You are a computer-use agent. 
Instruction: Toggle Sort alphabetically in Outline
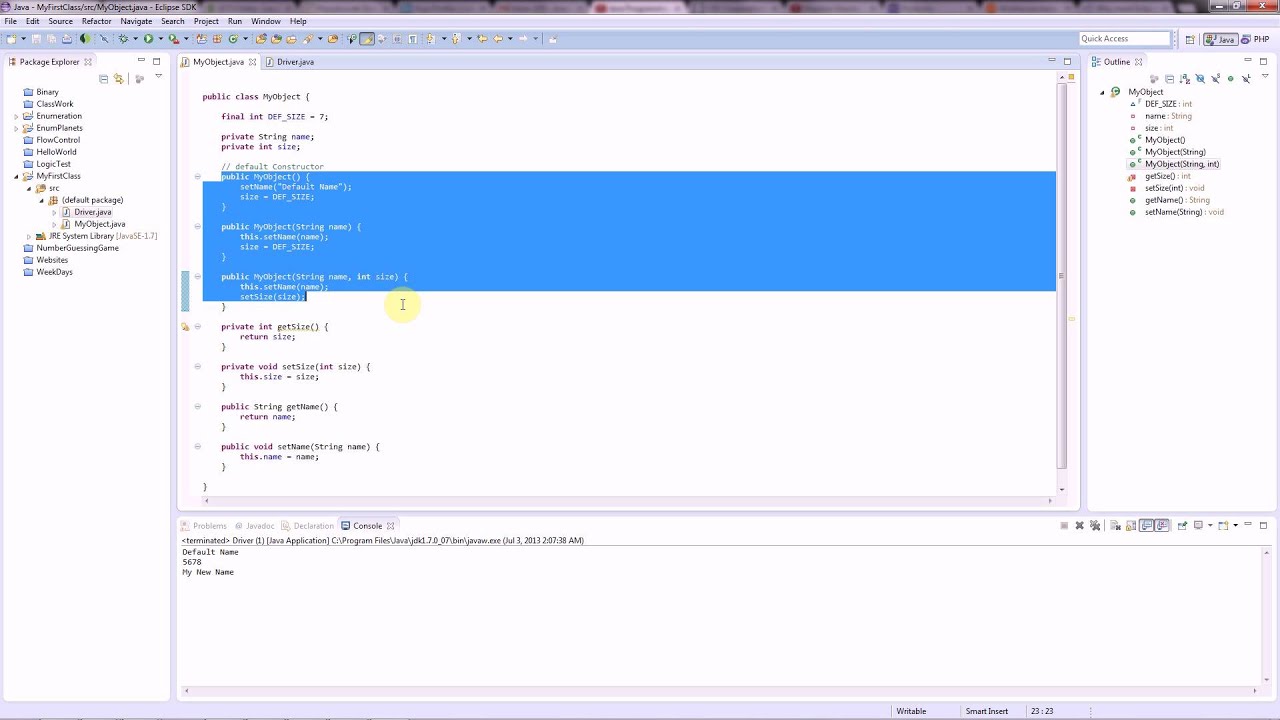click(x=1185, y=79)
